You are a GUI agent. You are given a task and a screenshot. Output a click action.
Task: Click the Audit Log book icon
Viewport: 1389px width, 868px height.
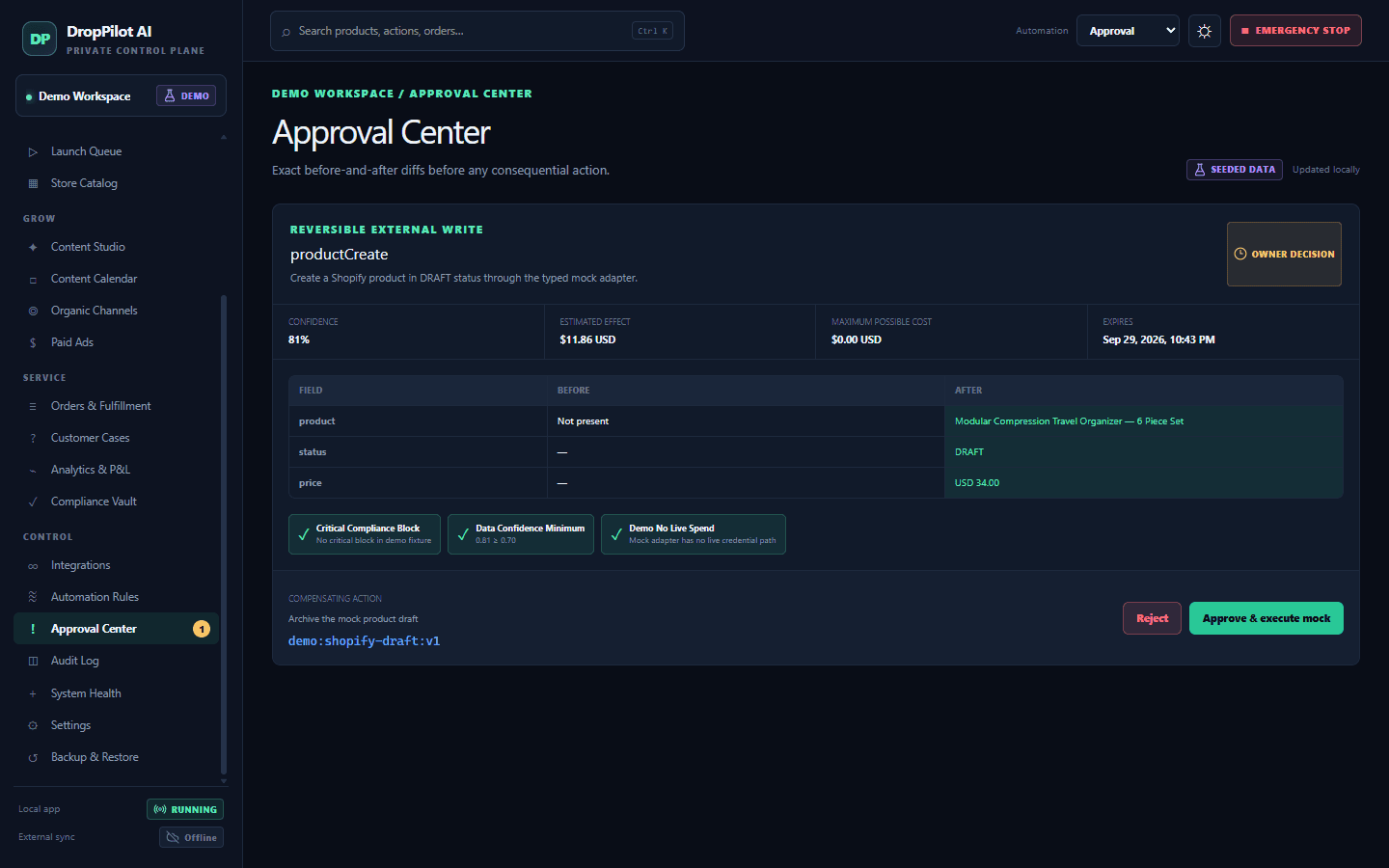33,661
